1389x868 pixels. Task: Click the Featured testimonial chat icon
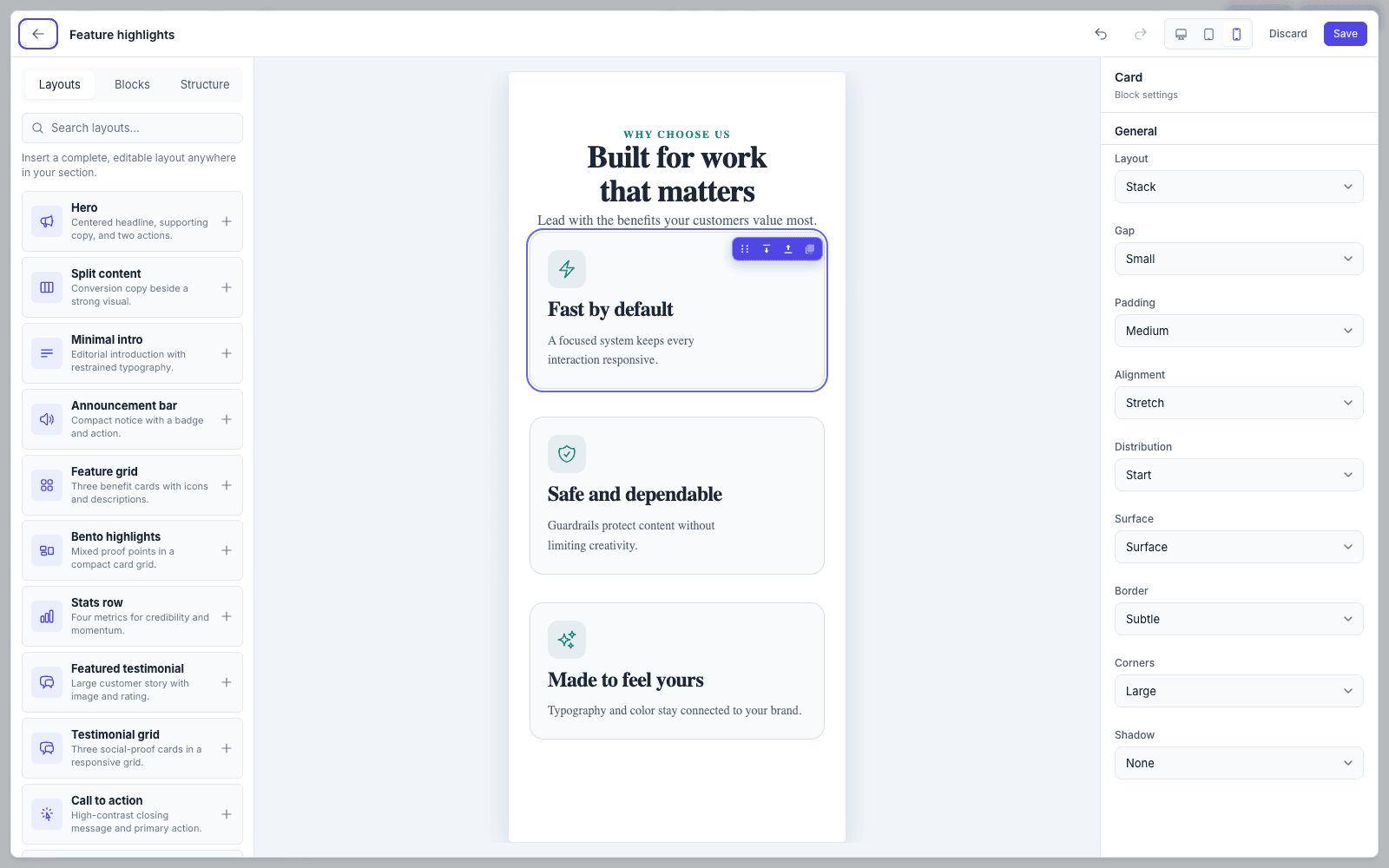tap(47, 682)
